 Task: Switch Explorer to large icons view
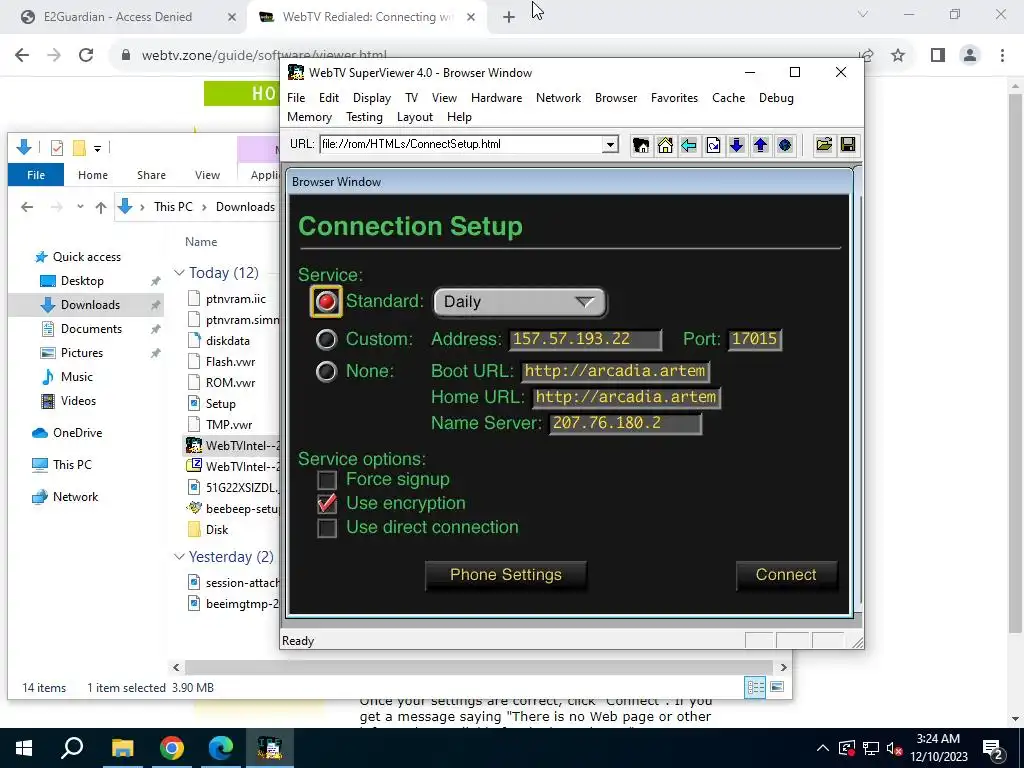[776, 687]
